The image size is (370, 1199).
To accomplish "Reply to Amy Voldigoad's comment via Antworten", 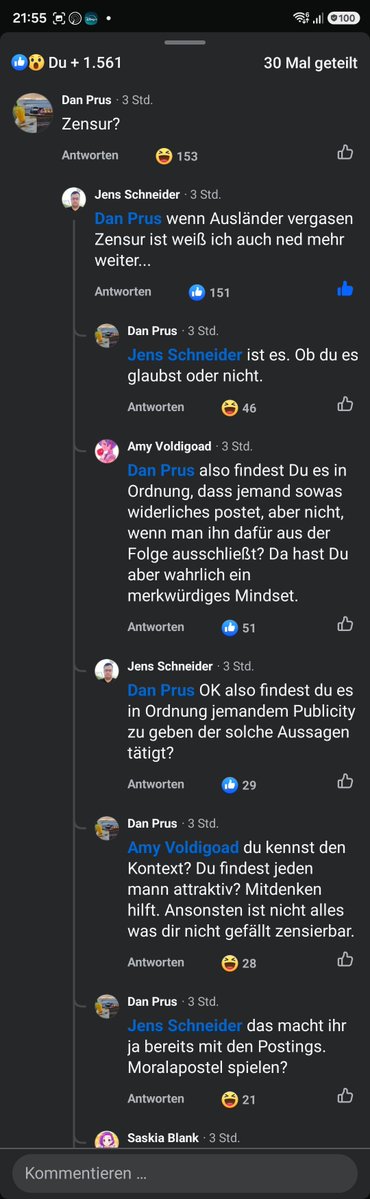I will pos(156,627).
